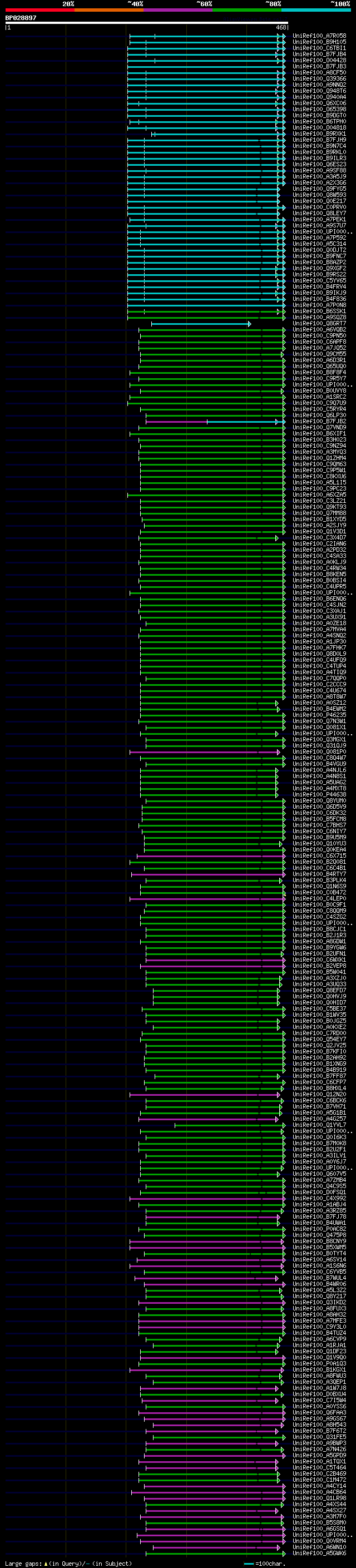Select the UniRef100_A2X3G6 label
Screen dimensions: 356x1568
(319, 182)
